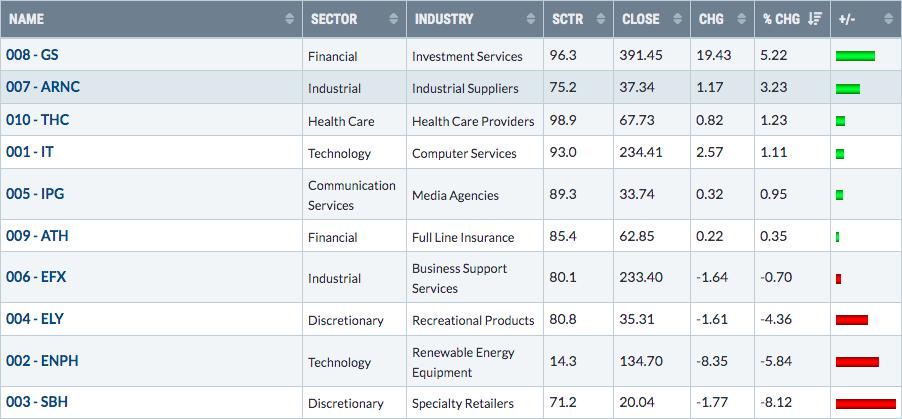The width and height of the screenshot is (902, 419).
Task: Open the 002 - ENPH symbol link
Action: click(43, 361)
